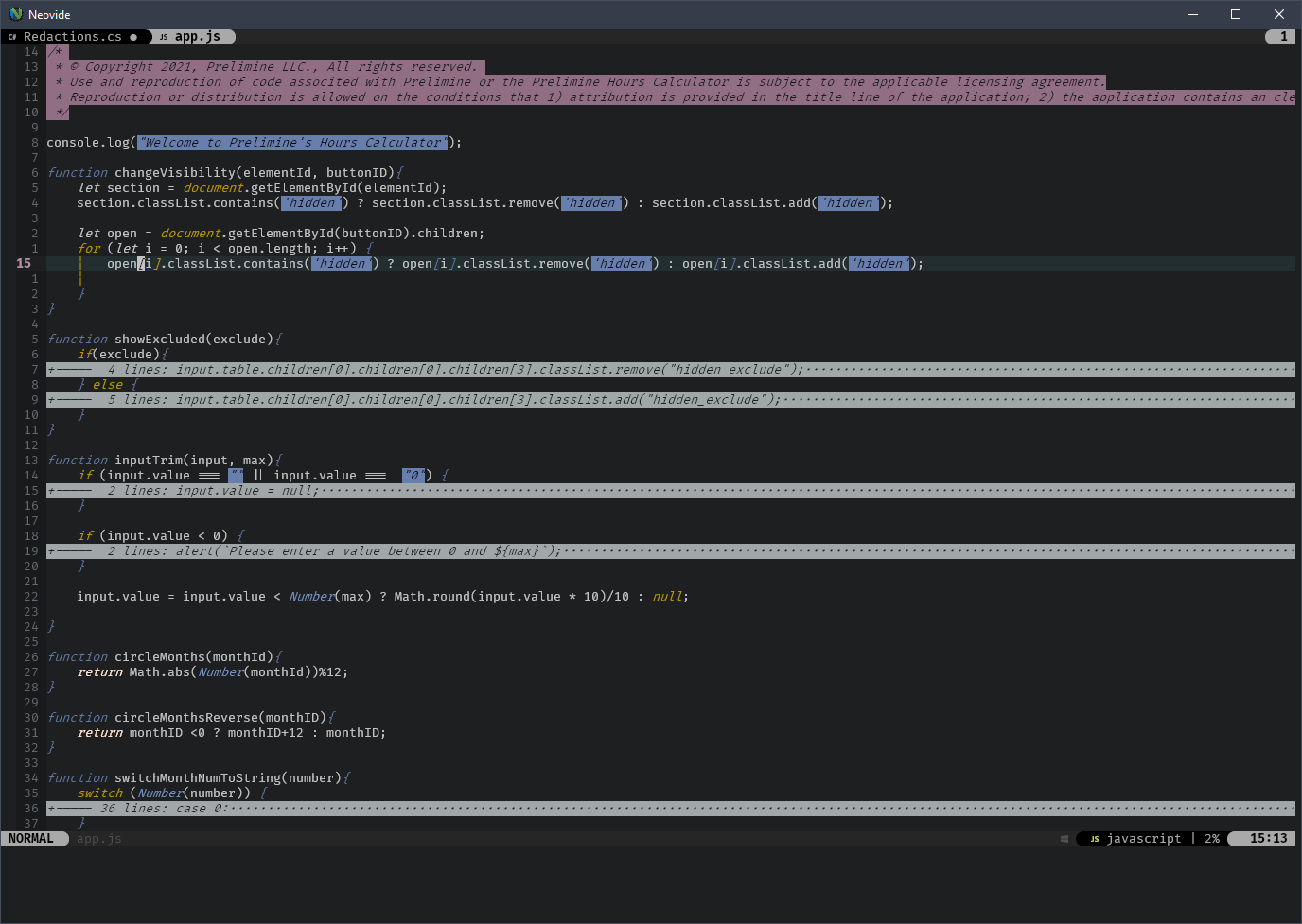Click the 2% scroll percentage in the statusline

coord(1212,839)
